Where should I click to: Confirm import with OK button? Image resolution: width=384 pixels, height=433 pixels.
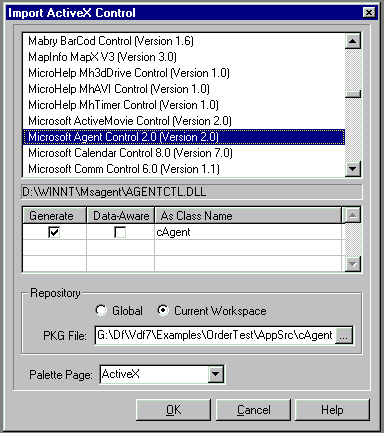173,410
